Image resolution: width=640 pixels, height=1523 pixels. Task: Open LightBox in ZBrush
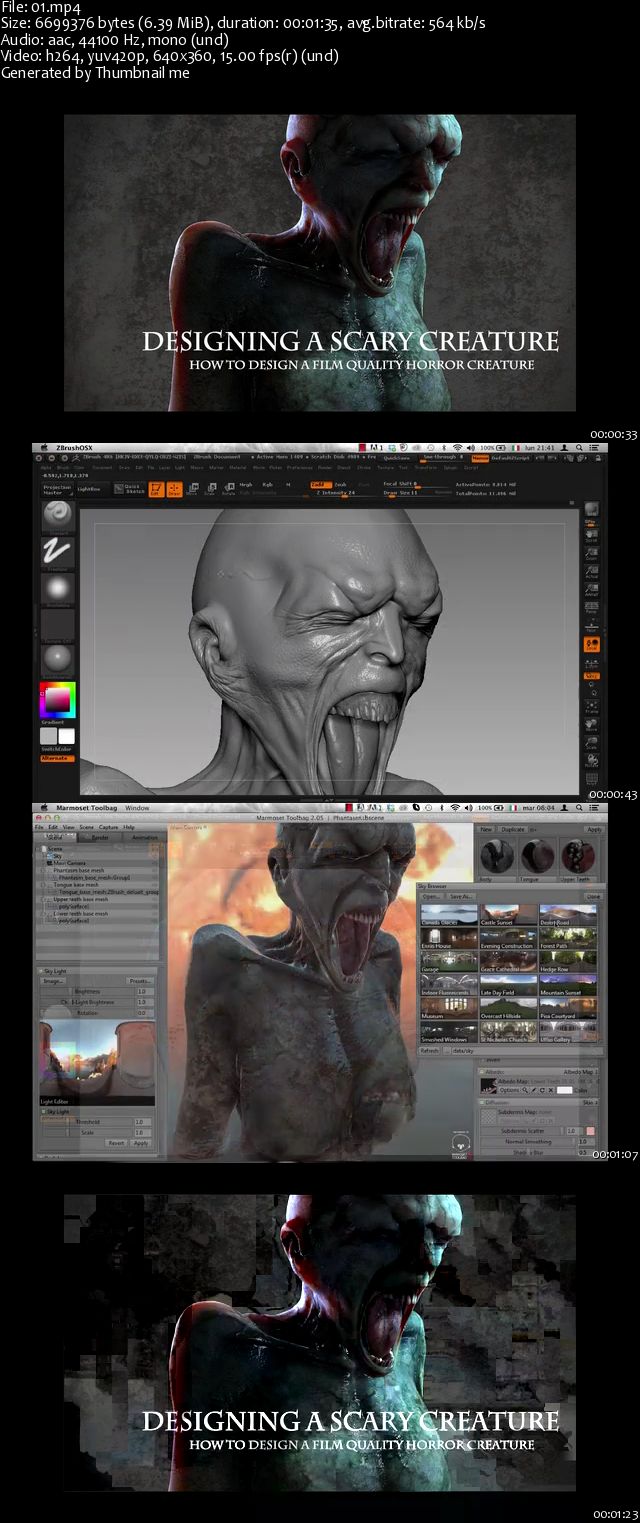tap(91, 490)
